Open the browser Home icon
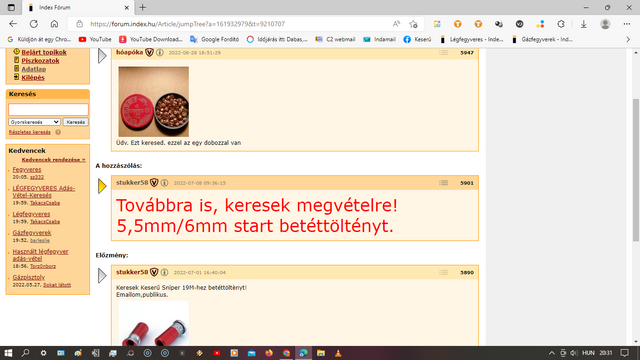This screenshot has height=360, width=640. click(x=54, y=24)
